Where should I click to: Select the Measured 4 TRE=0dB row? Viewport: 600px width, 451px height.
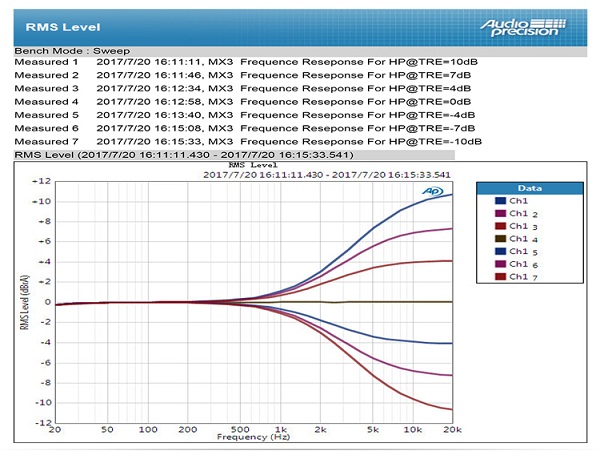[x=243, y=102]
